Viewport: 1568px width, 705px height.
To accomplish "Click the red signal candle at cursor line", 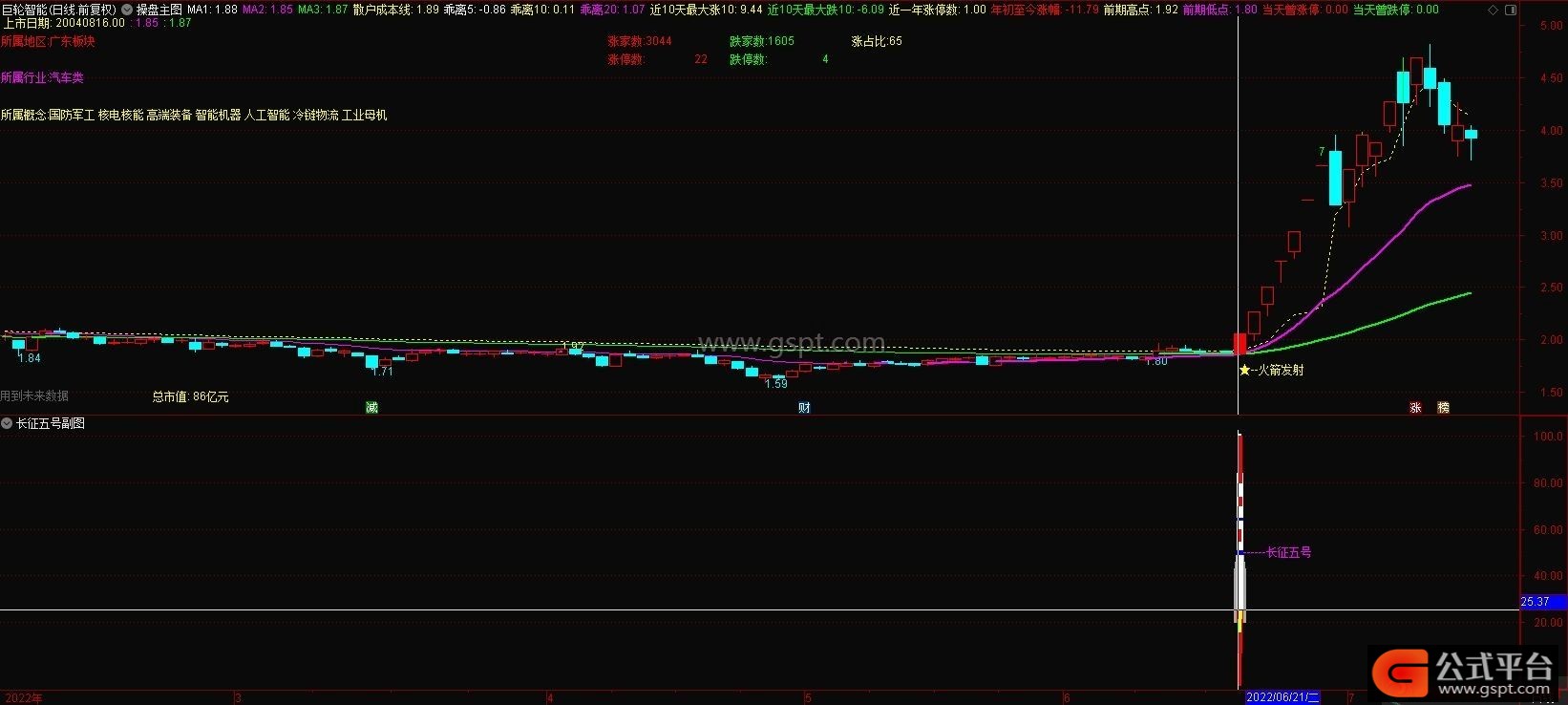I will (1240, 344).
